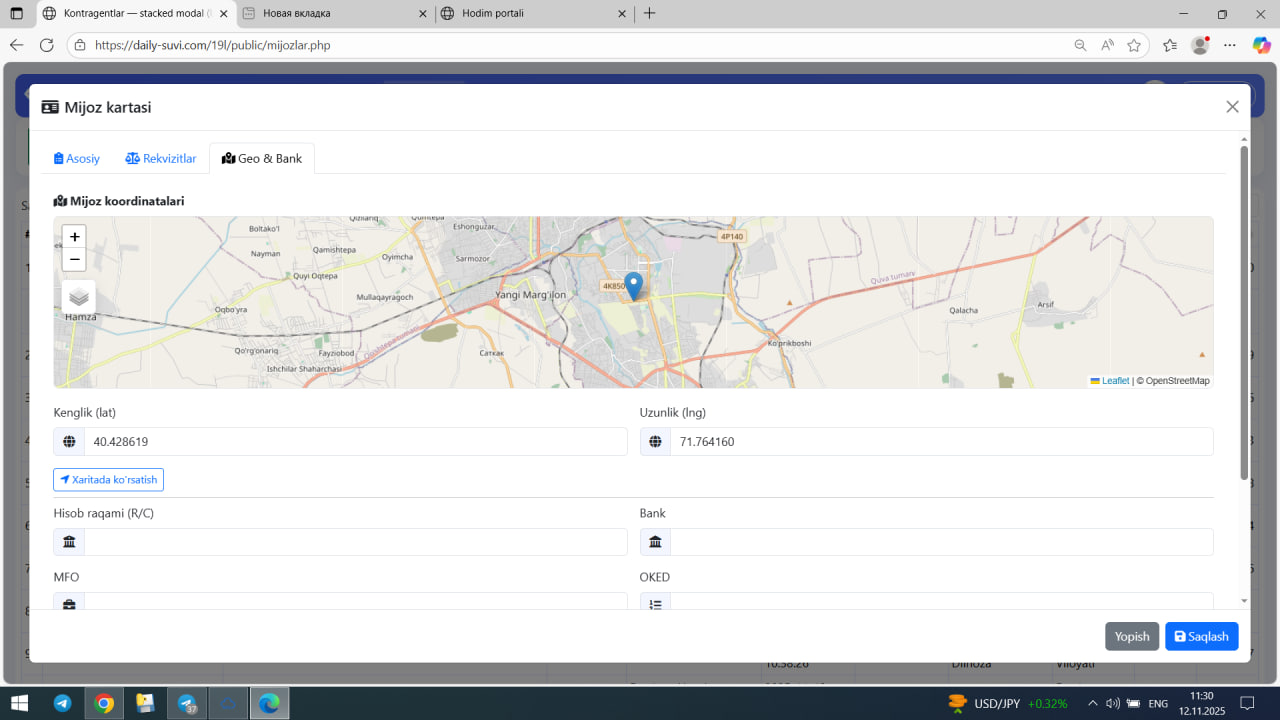This screenshot has height=720, width=1280.
Task: Close dialog using Yopish button
Action: click(x=1131, y=636)
